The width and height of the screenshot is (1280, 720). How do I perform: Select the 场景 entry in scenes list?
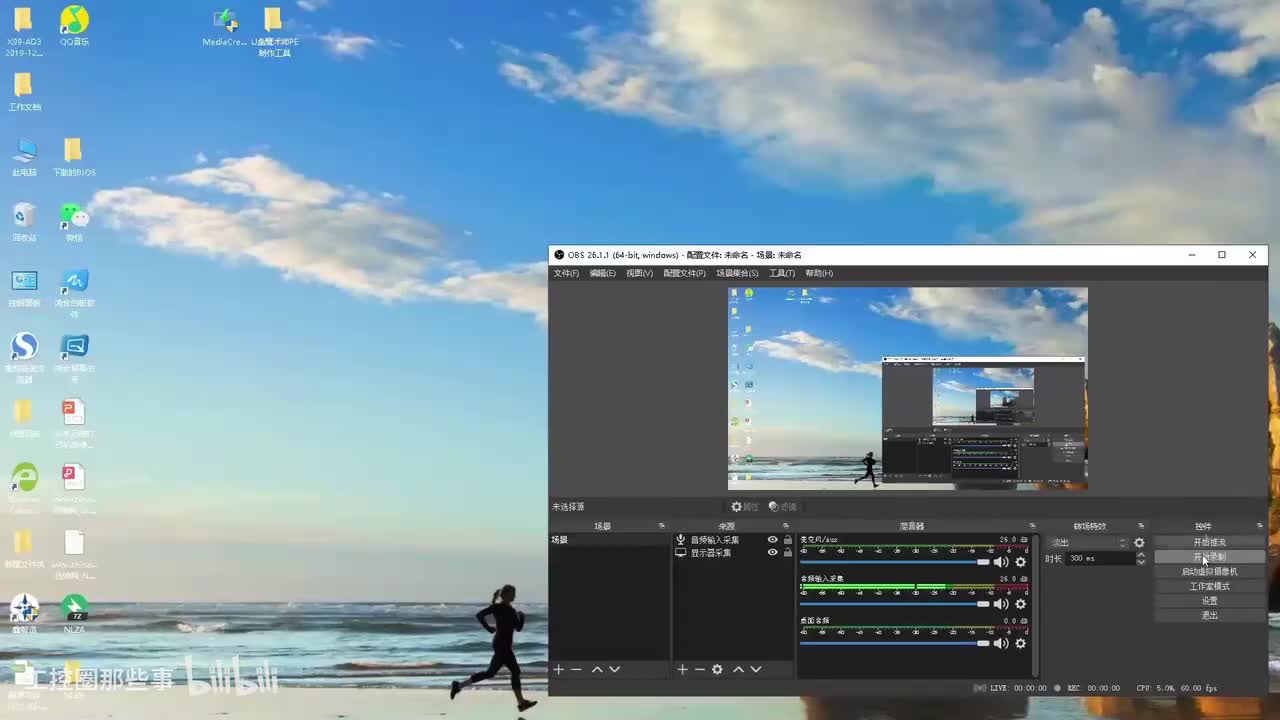point(609,540)
